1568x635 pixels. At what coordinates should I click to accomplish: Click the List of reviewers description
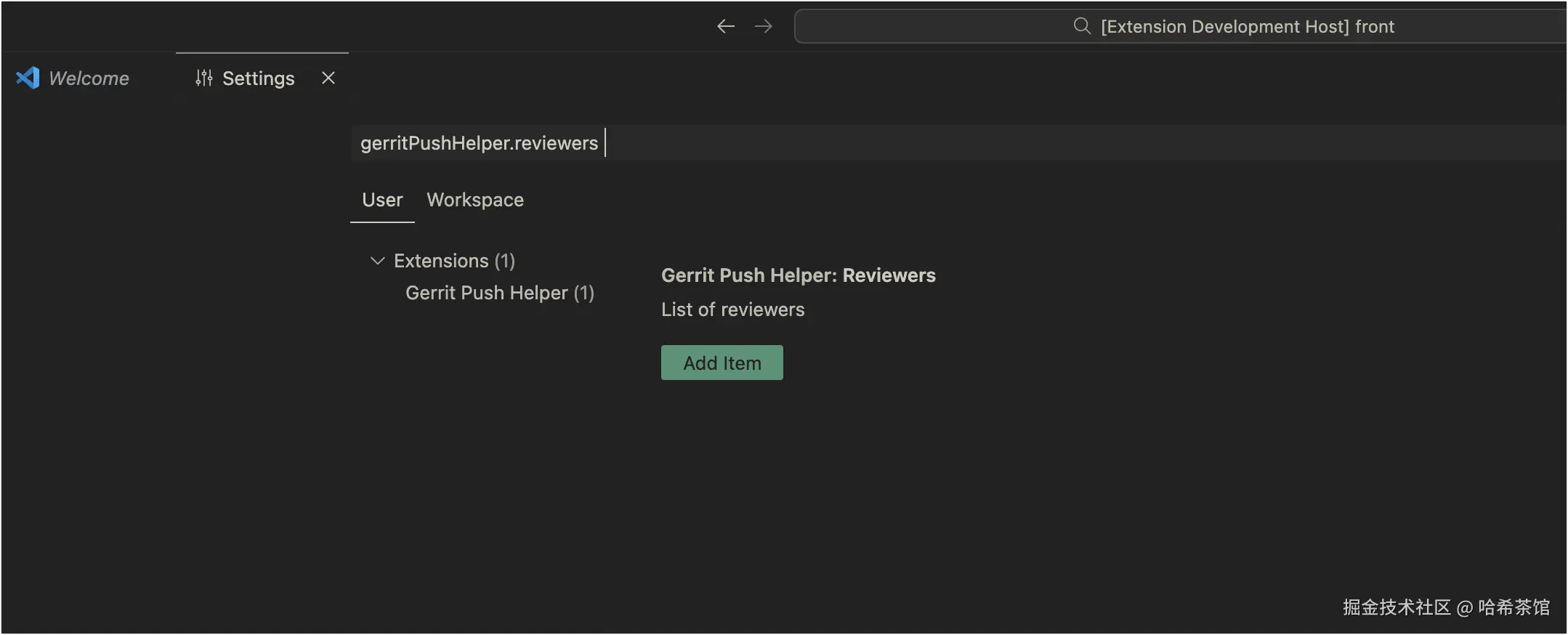pos(732,310)
